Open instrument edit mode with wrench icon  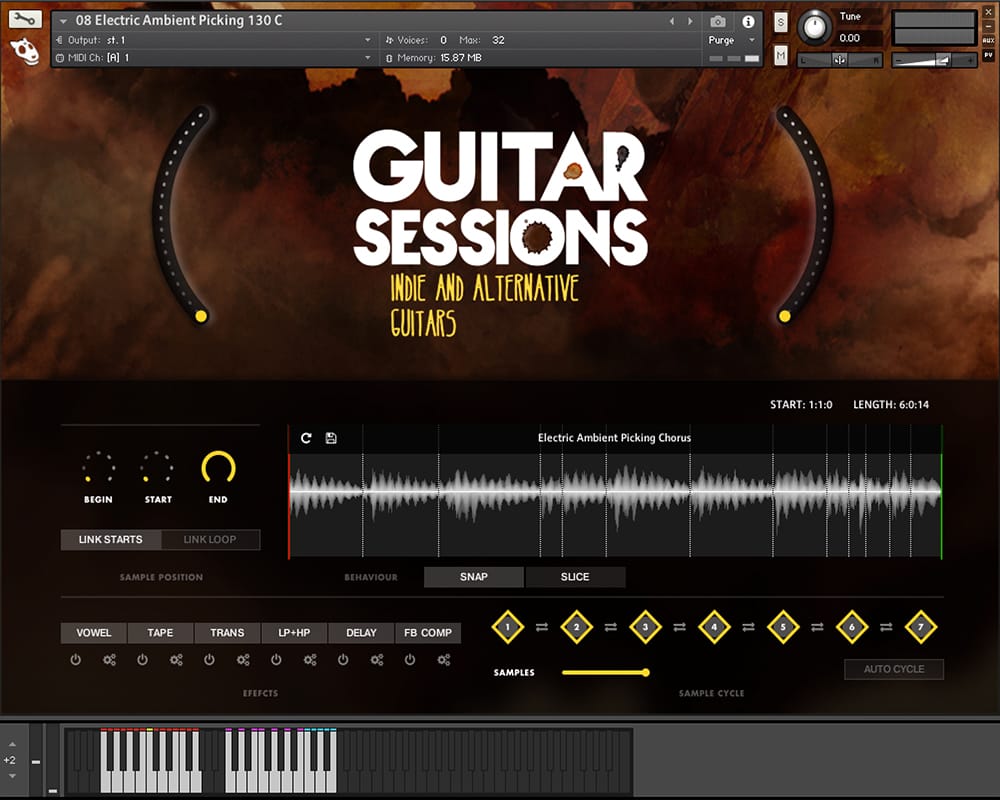(x=26, y=19)
